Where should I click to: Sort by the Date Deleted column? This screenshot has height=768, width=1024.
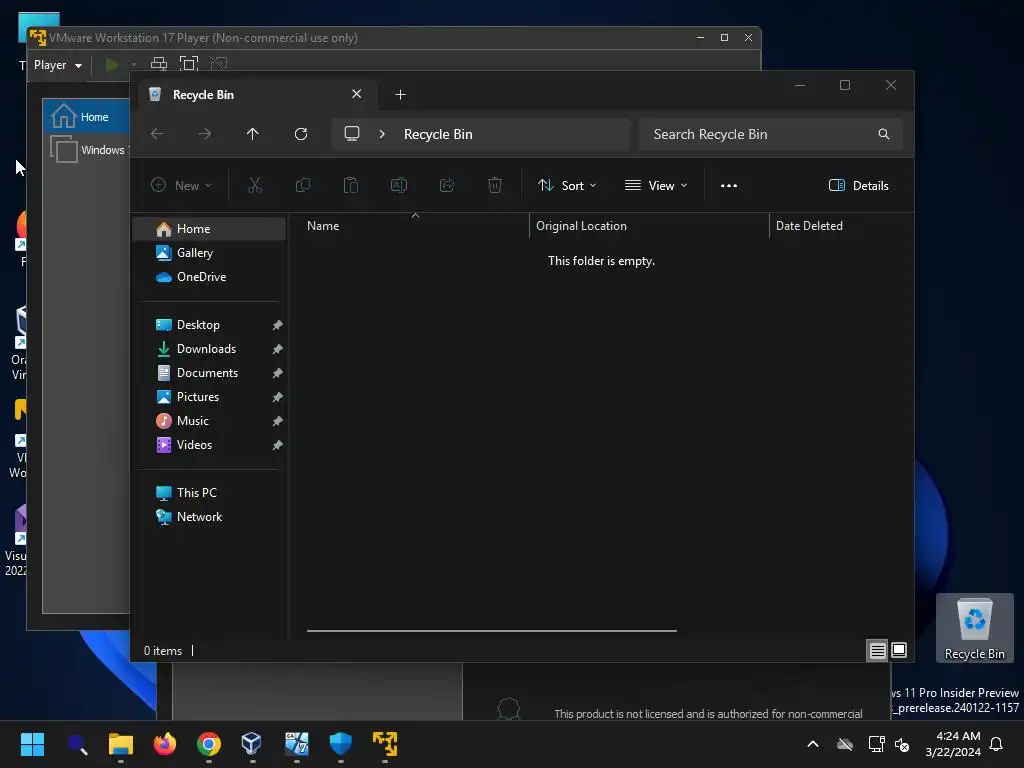tap(809, 226)
